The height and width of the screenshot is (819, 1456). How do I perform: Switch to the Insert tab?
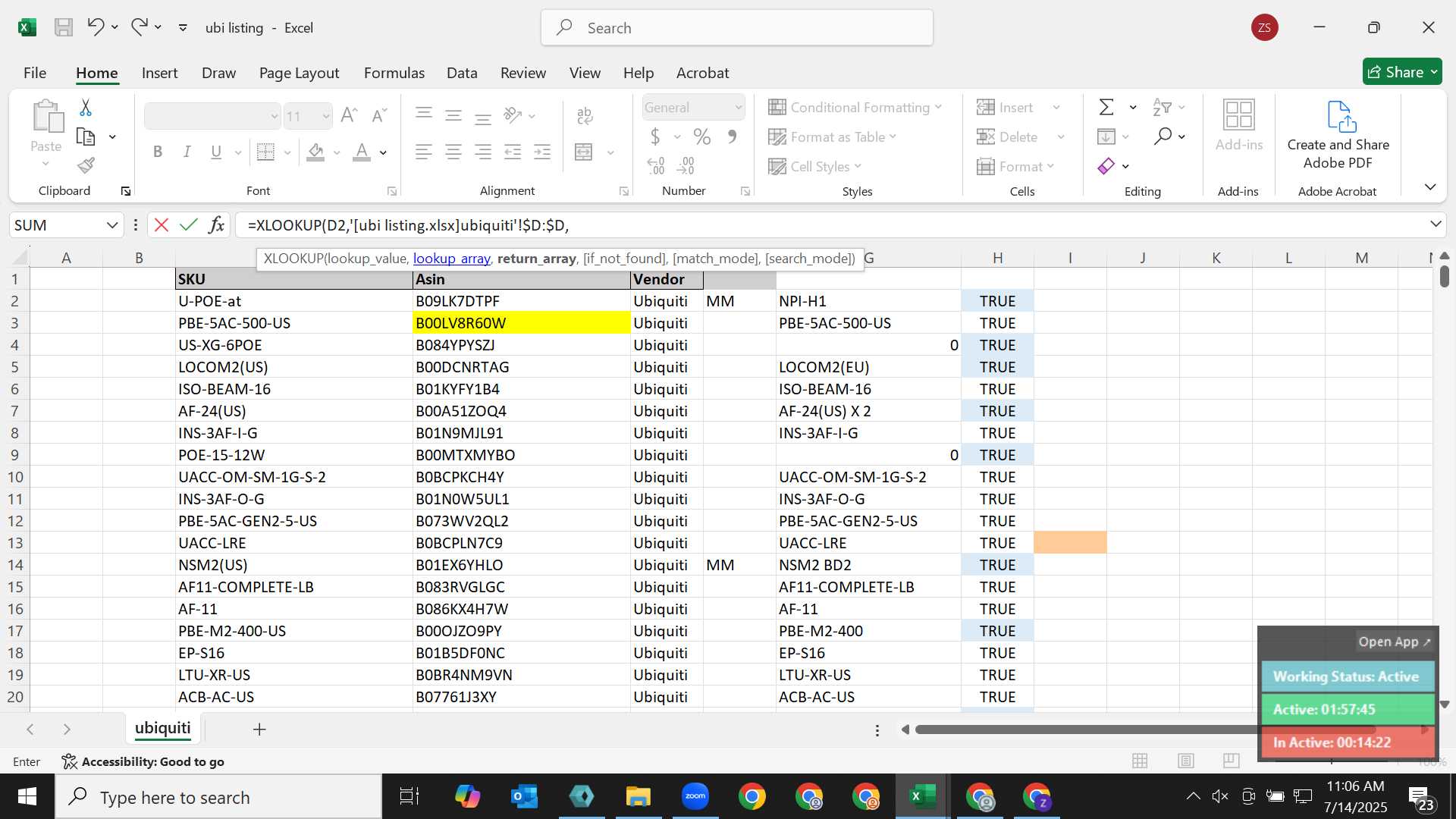[159, 73]
